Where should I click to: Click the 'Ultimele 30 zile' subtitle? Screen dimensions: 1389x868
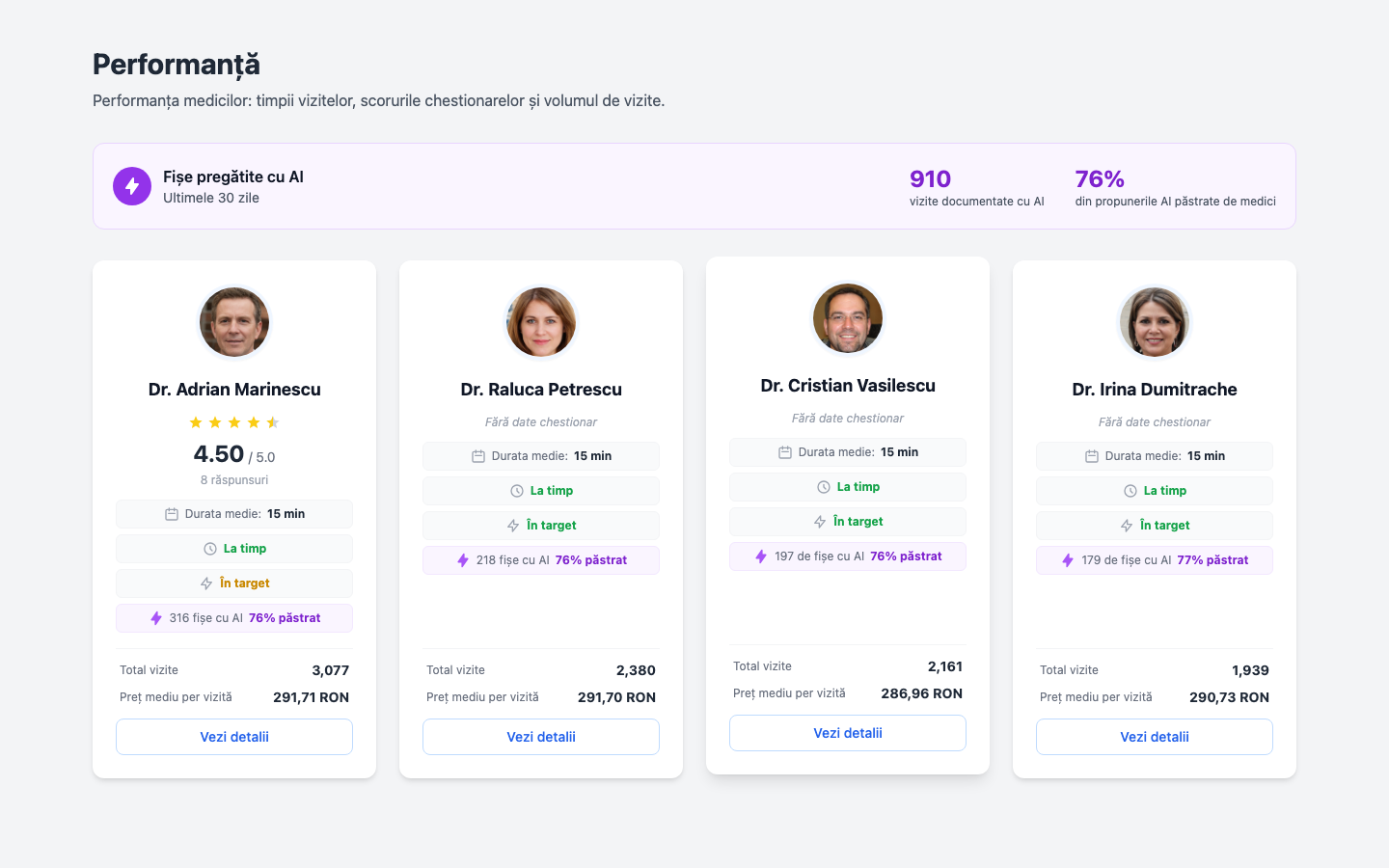211,198
